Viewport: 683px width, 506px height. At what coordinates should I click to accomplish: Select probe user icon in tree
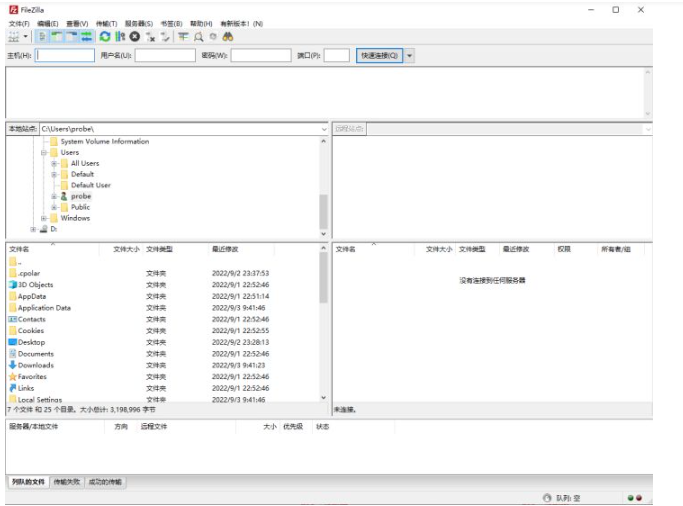point(64,196)
